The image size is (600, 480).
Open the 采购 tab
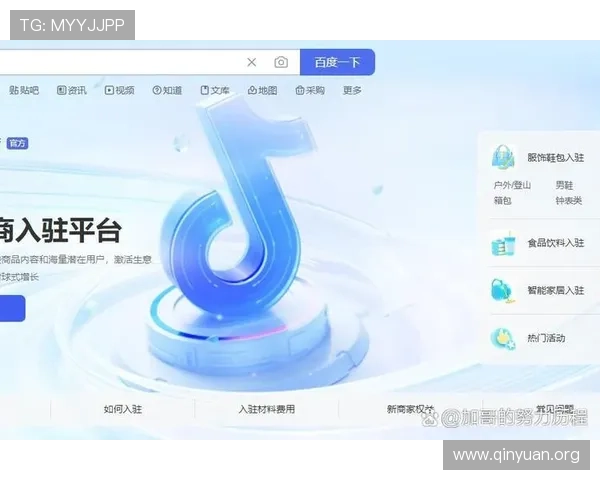[x=310, y=90]
